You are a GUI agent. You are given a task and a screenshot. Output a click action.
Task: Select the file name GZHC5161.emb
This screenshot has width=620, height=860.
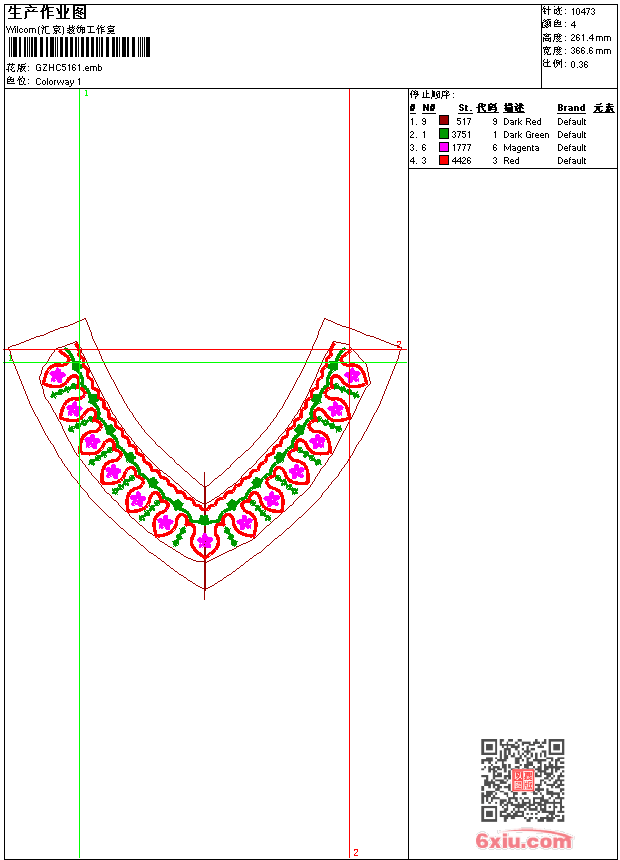(x=69, y=68)
